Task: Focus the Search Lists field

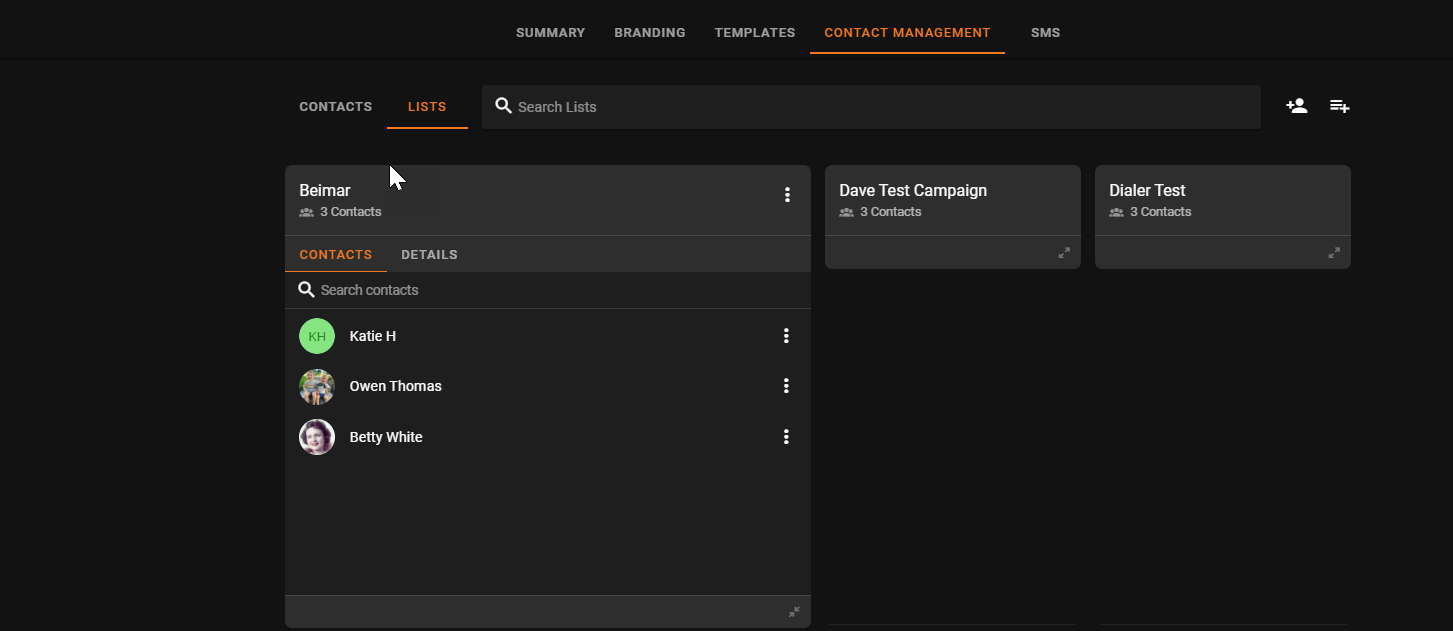Action: pyautogui.click(x=870, y=107)
